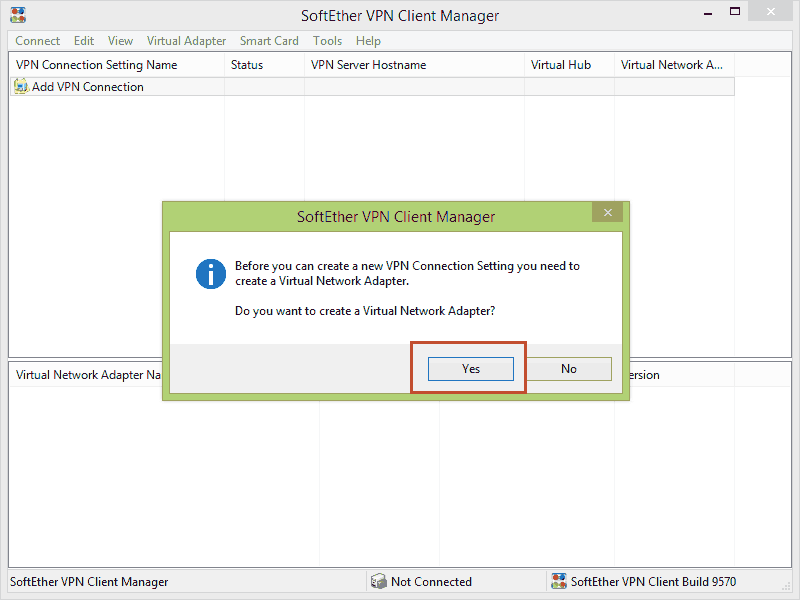
Task: Click the Virtual Network A... column header
Action: pyautogui.click(x=674, y=65)
